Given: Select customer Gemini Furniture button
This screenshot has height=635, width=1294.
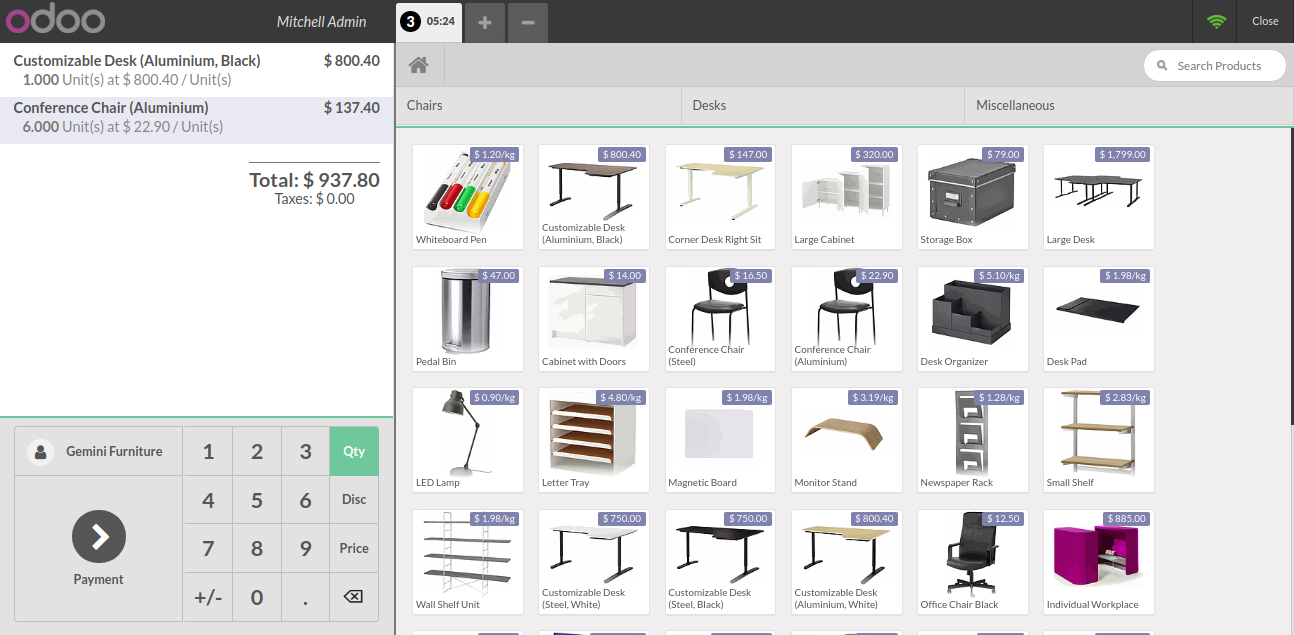Looking at the screenshot, I should 99,451.
